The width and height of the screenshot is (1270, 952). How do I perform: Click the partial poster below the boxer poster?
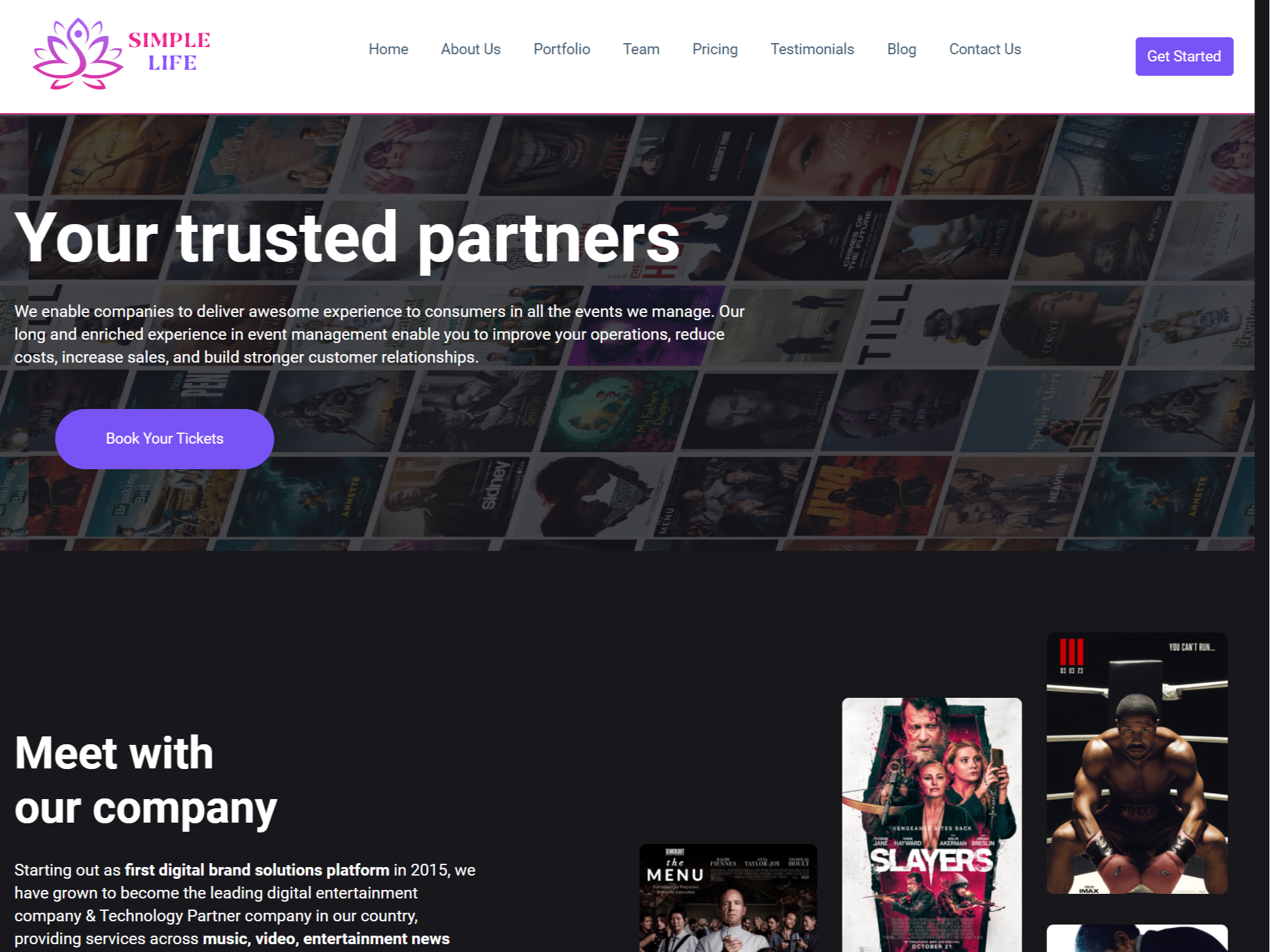[x=1137, y=938]
